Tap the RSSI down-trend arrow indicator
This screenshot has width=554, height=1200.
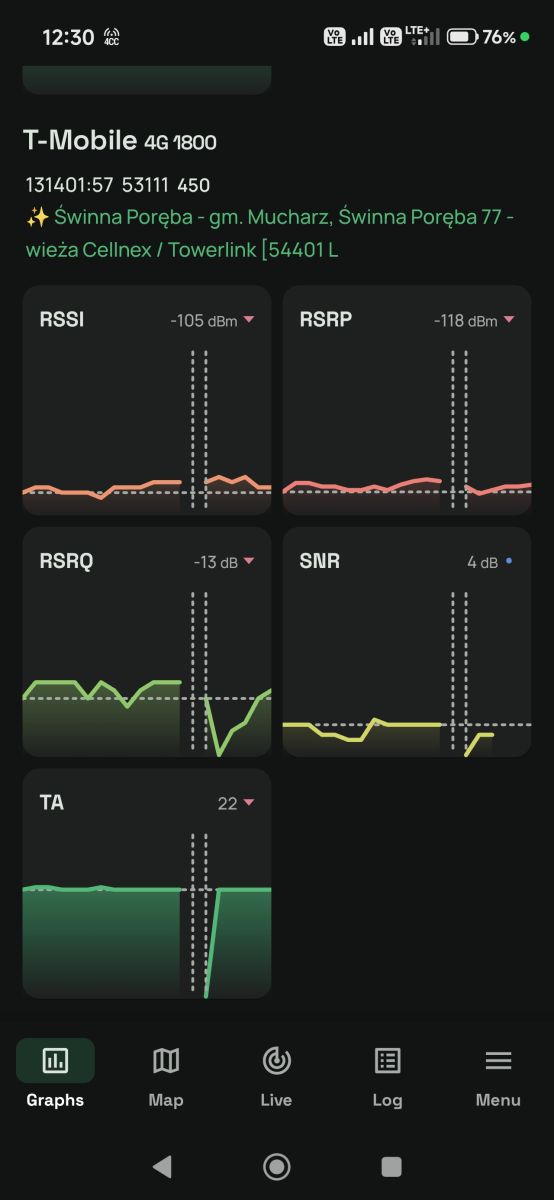(x=249, y=320)
